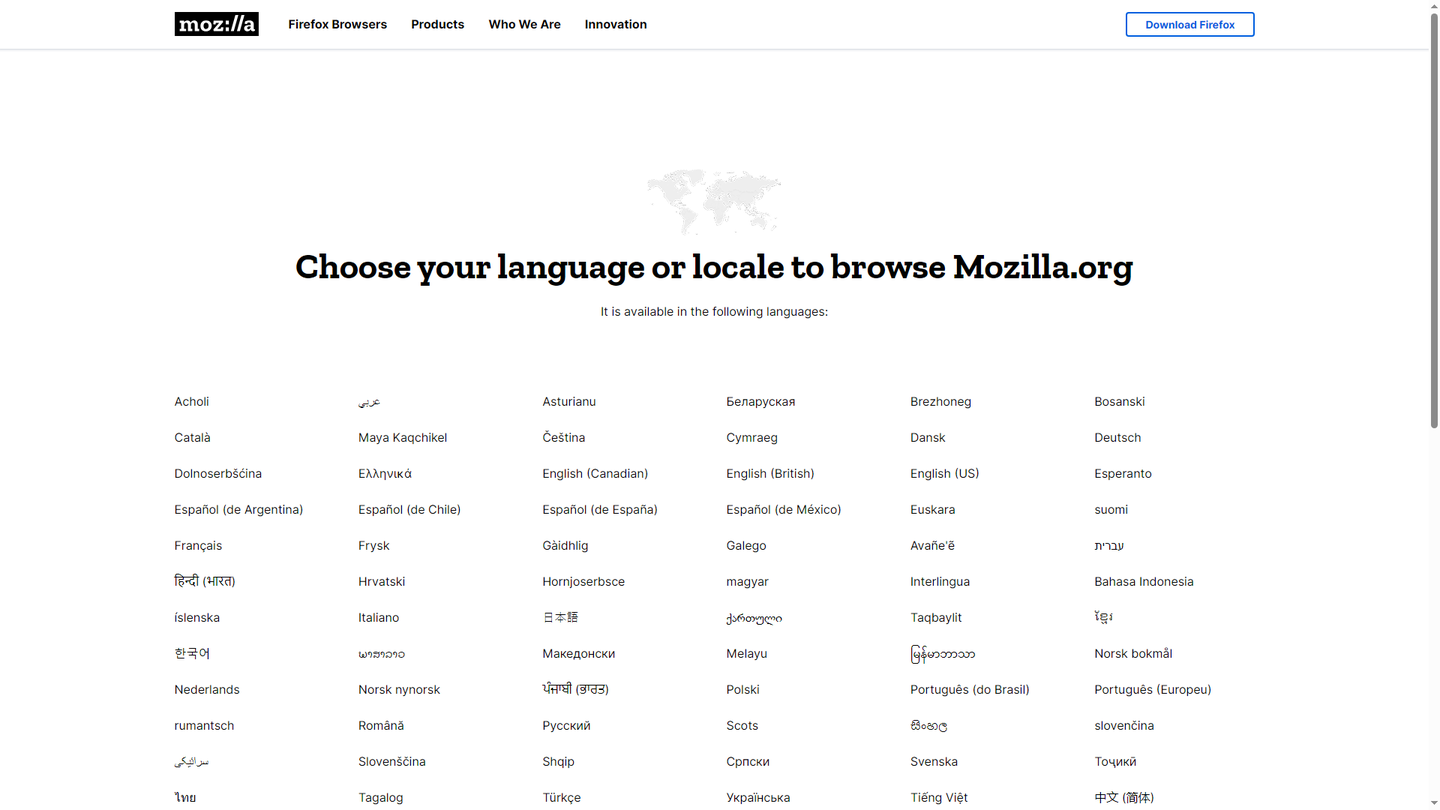
Task: Choose 日本語 language
Action: 560,617
